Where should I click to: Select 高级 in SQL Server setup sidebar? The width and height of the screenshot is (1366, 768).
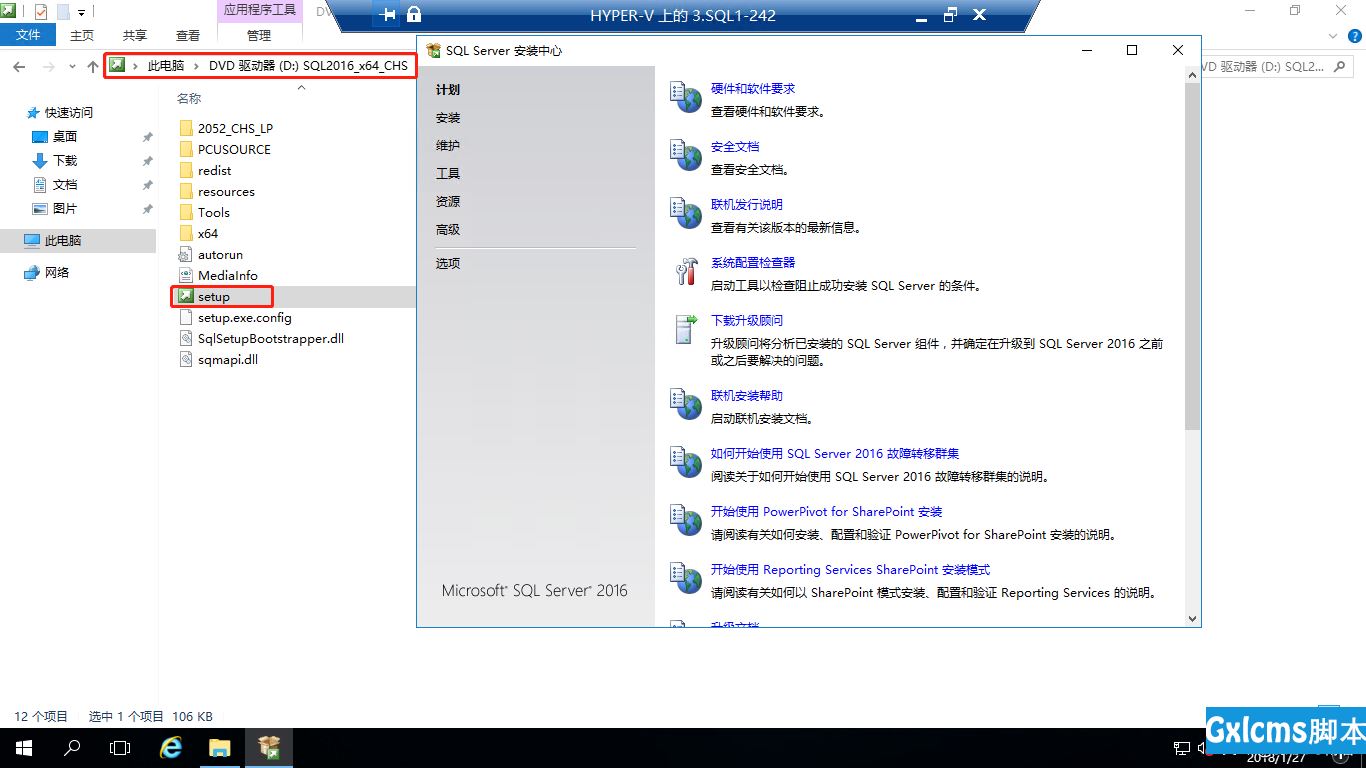448,230
